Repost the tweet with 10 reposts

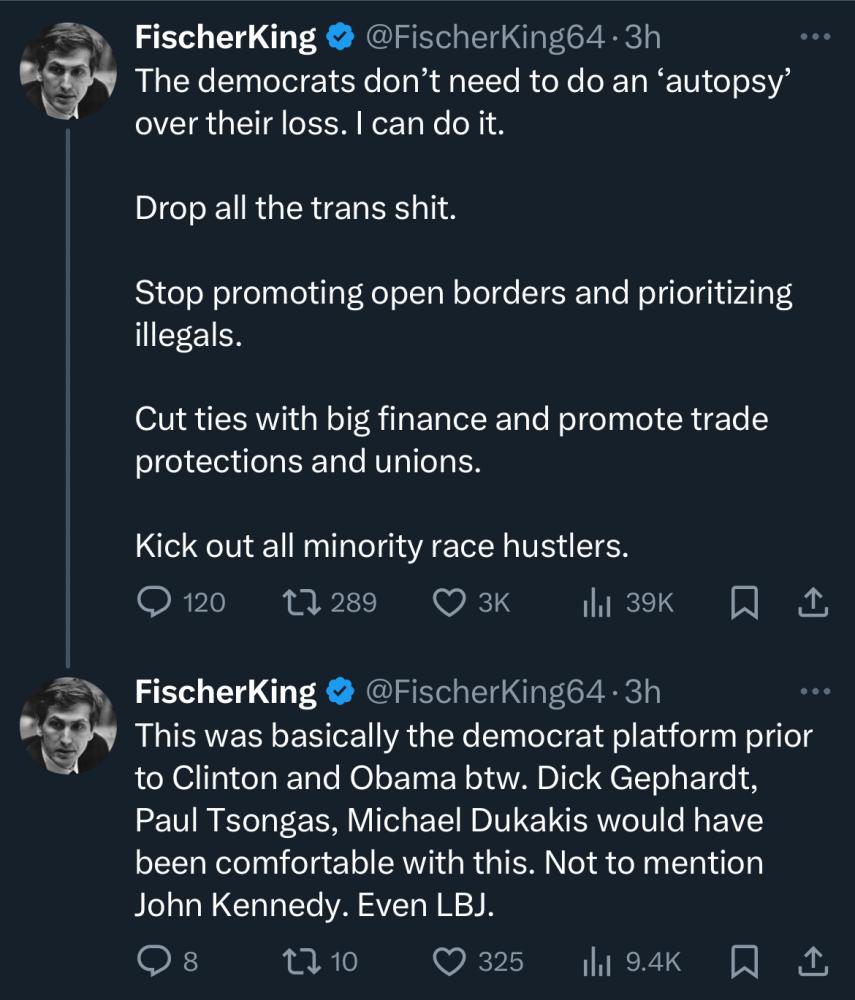pos(320,961)
